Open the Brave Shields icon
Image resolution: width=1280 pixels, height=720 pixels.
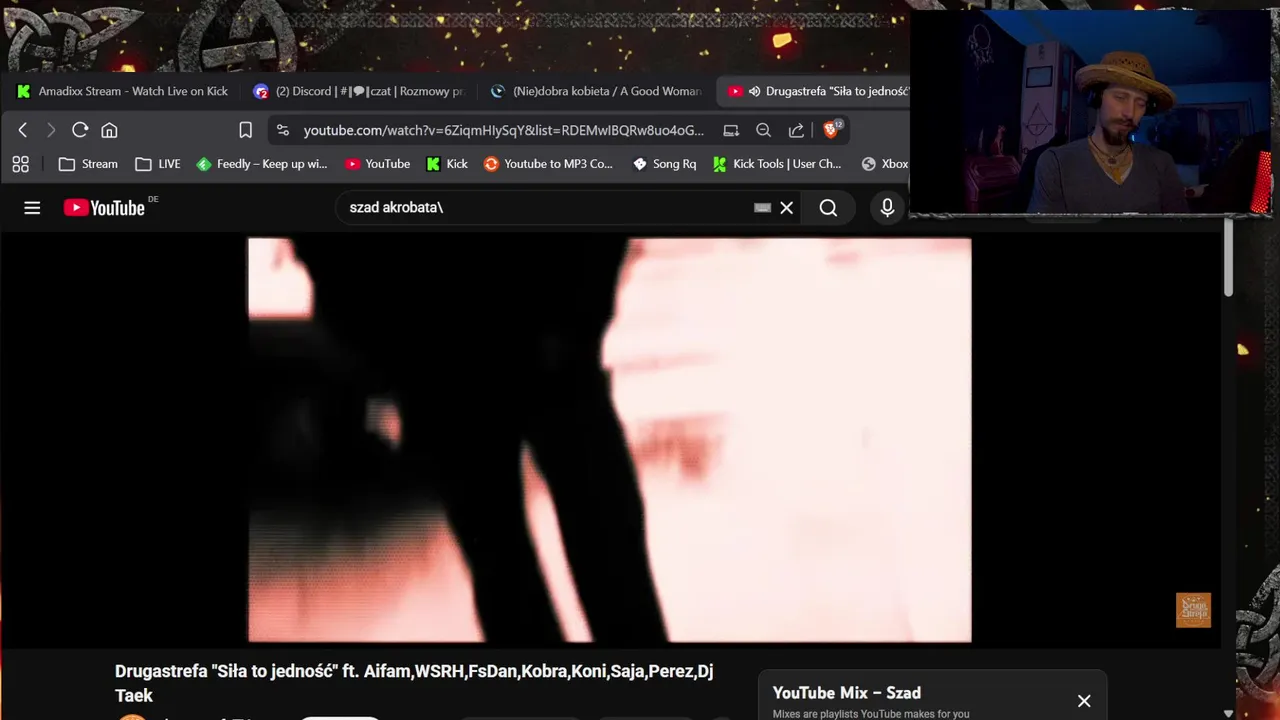coord(831,129)
